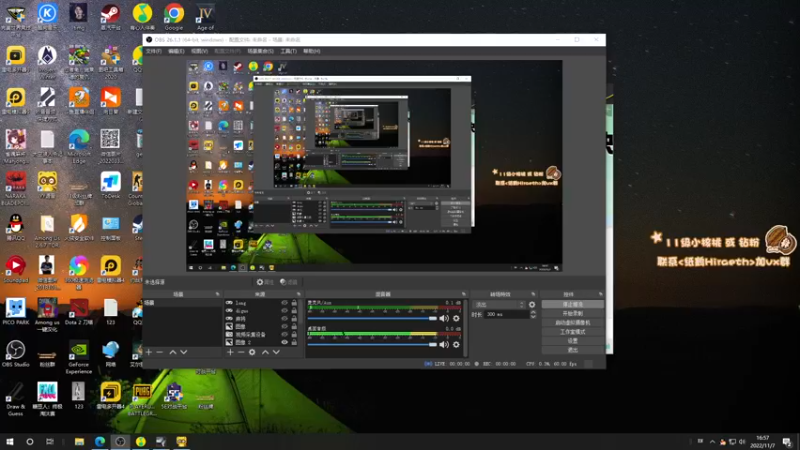The image size is (800, 450).
Task: Mute the Desktop Audio speaker icon
Action: [x=444, y=344]
